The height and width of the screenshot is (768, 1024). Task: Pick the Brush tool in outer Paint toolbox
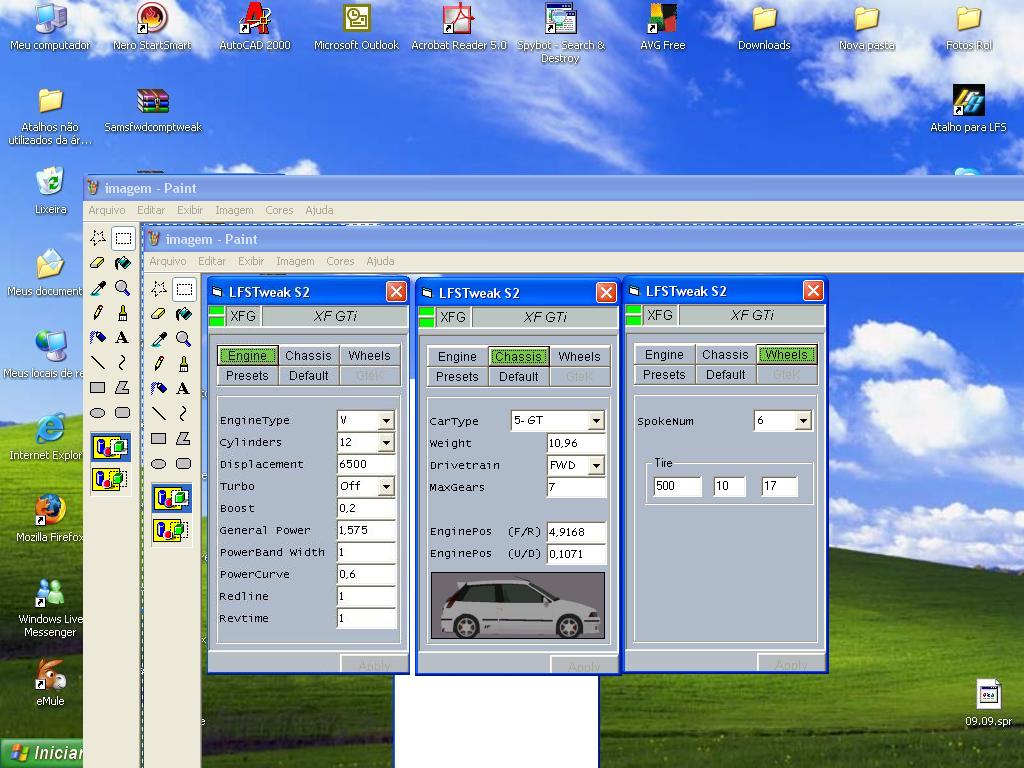pos(123,312)
